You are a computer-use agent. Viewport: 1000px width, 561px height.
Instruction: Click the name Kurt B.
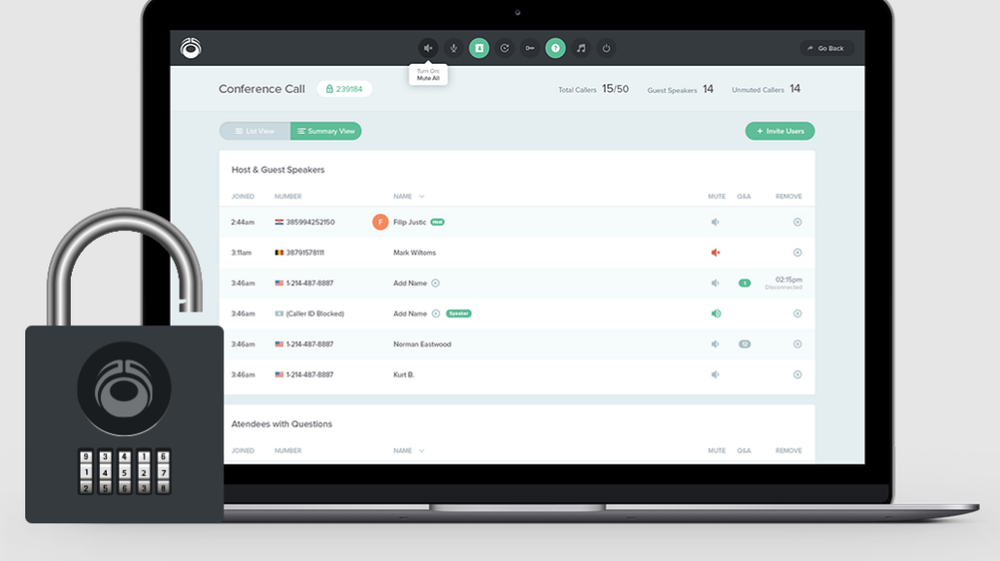pos(404,375)
